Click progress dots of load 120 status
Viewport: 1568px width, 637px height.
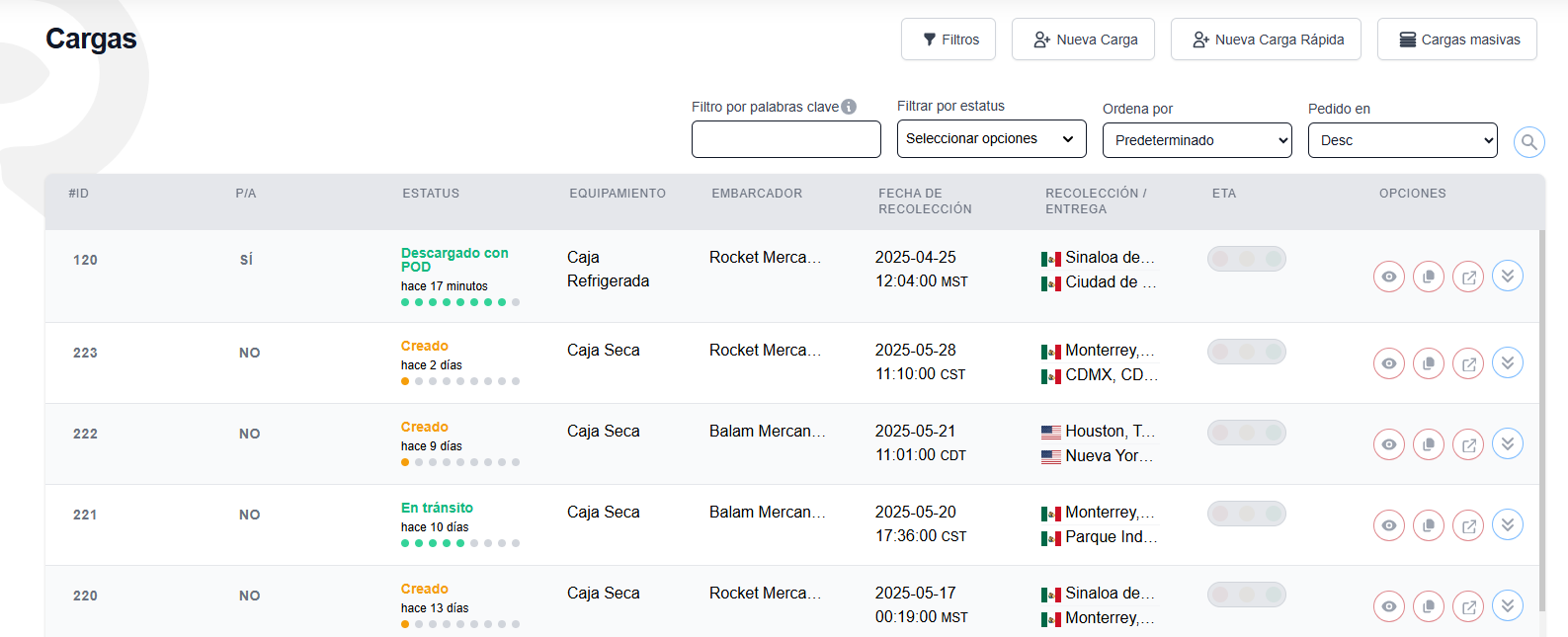pyautogui.click(x=460, y=302)
